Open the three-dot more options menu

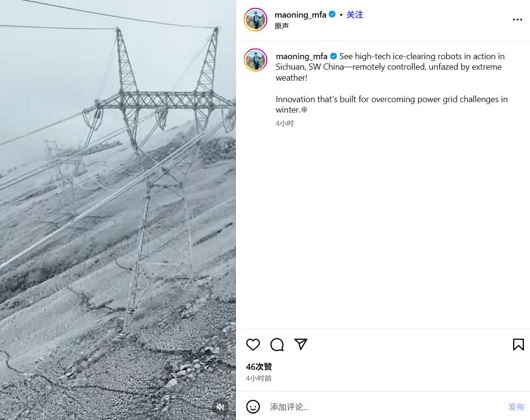(517, 20)
